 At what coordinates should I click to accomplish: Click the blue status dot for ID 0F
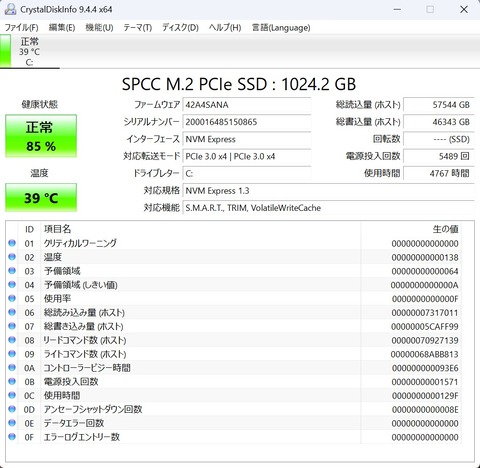12,437
